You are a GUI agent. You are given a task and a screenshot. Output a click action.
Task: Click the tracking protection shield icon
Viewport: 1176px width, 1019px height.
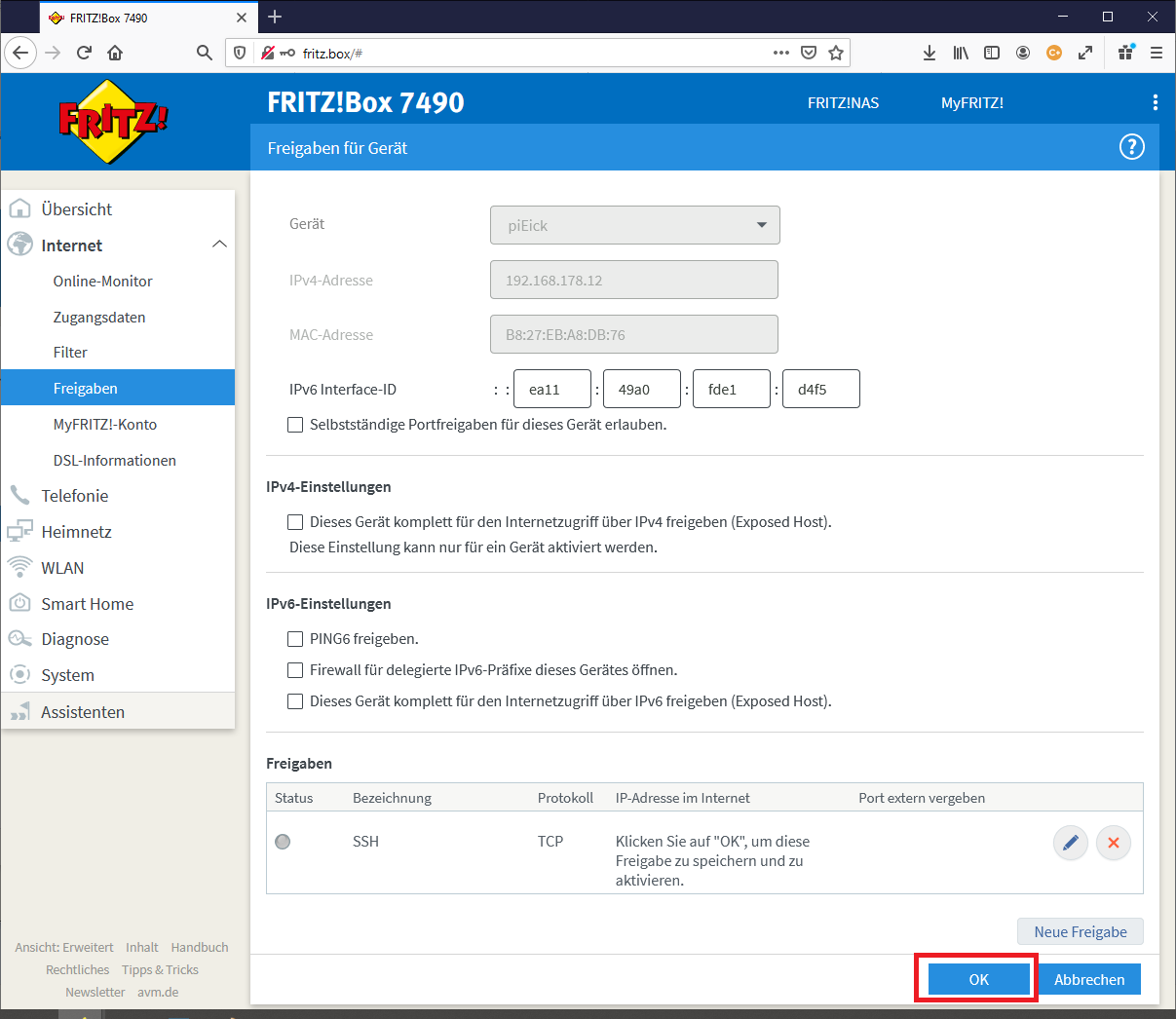(x=240, y=53)
